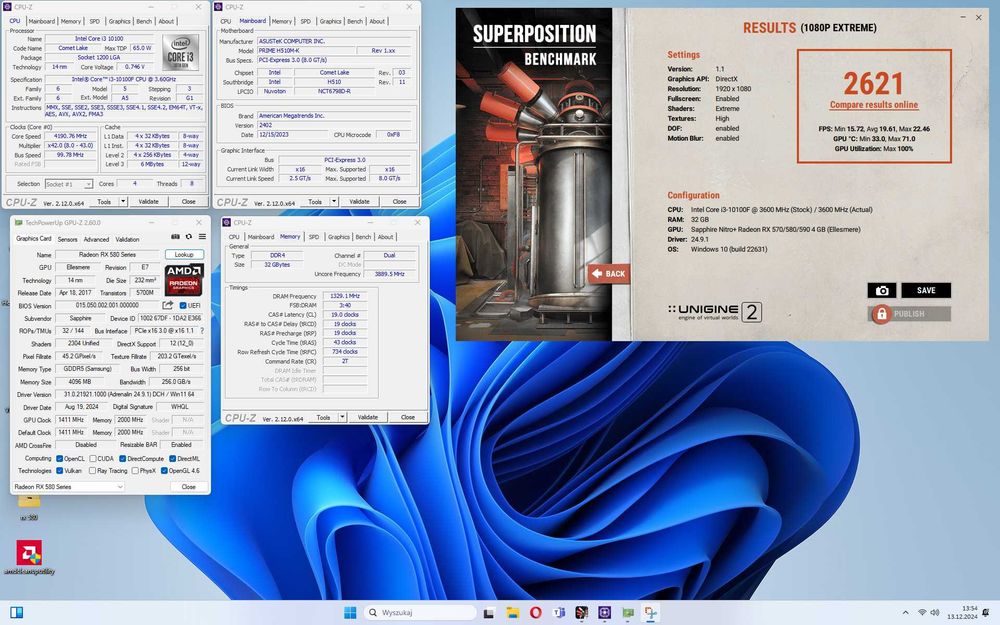1000x625 pixels.
Task: Click the Bus Interface question mark
Action: (x=202, y=331)
